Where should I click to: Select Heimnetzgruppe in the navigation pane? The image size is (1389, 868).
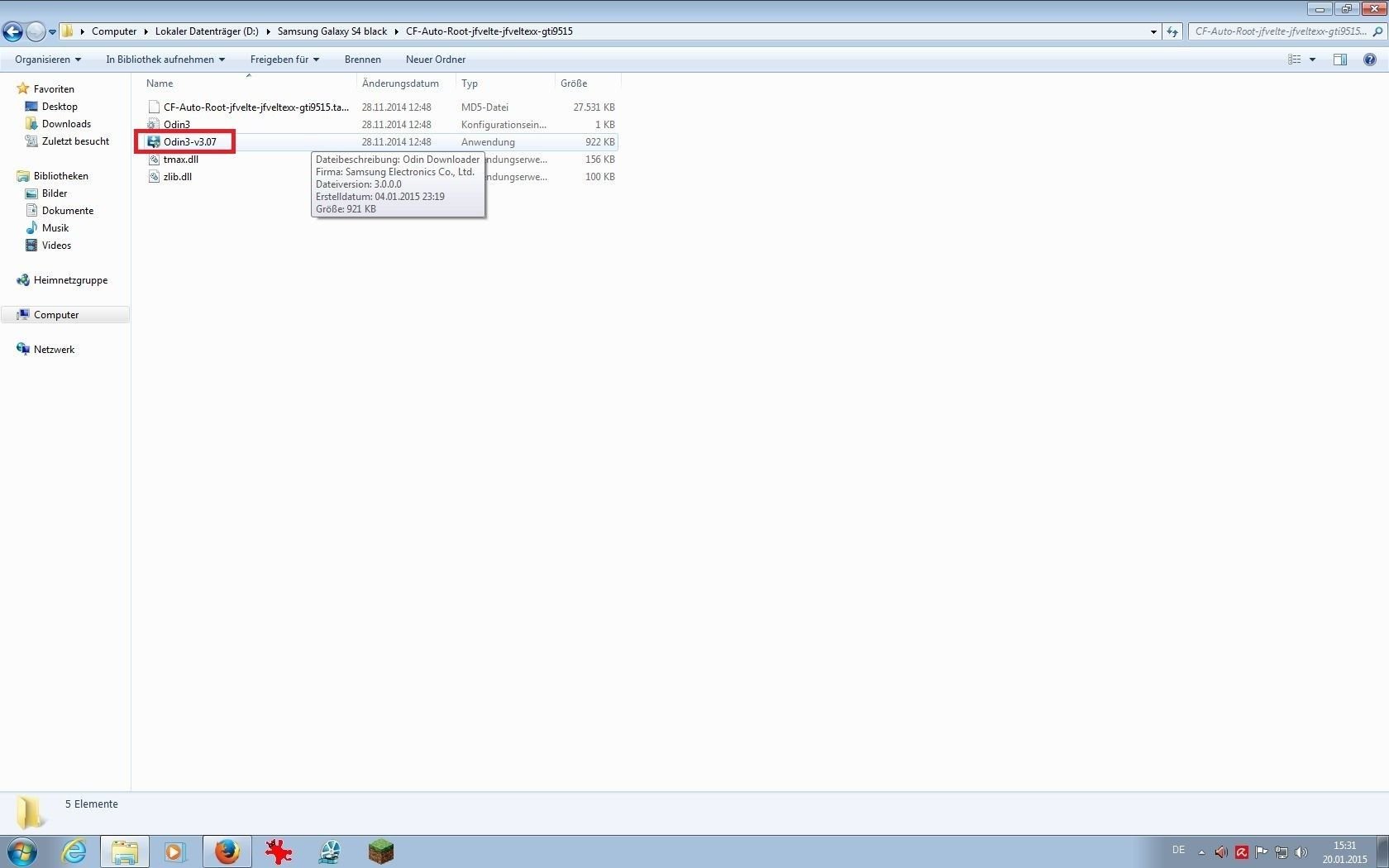[70, 280]
